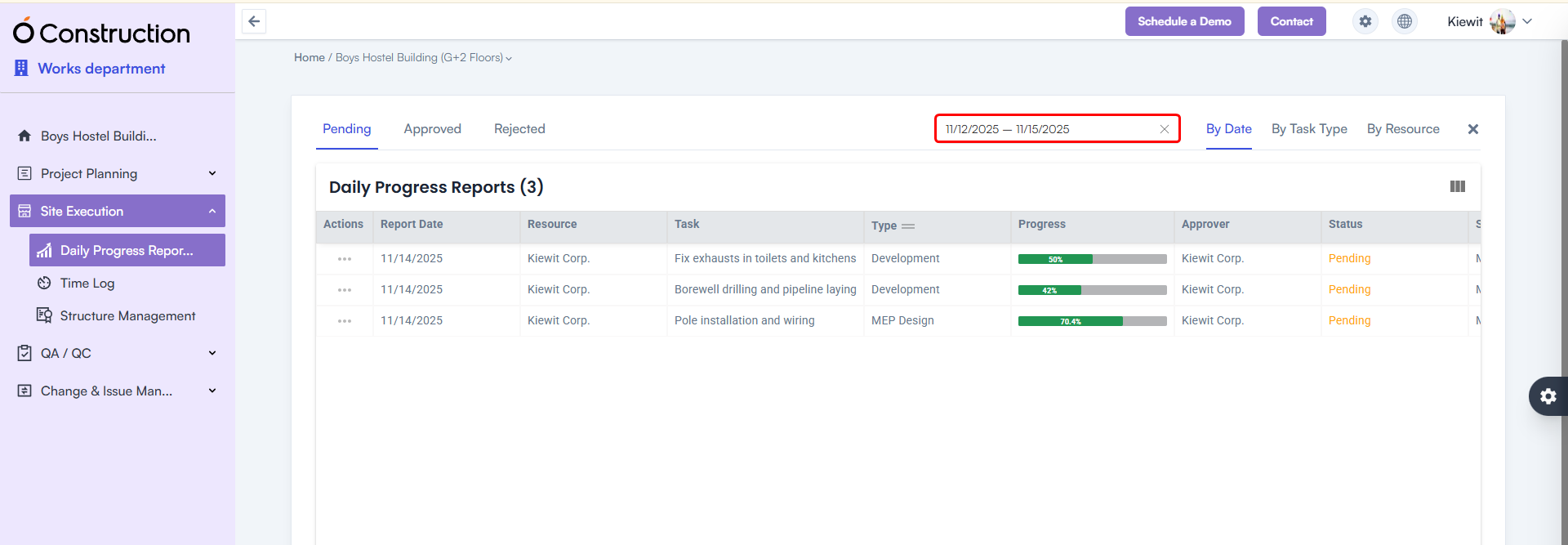Click the page vertical scrollbar

pyautogui.click(x=1564, y=292)
